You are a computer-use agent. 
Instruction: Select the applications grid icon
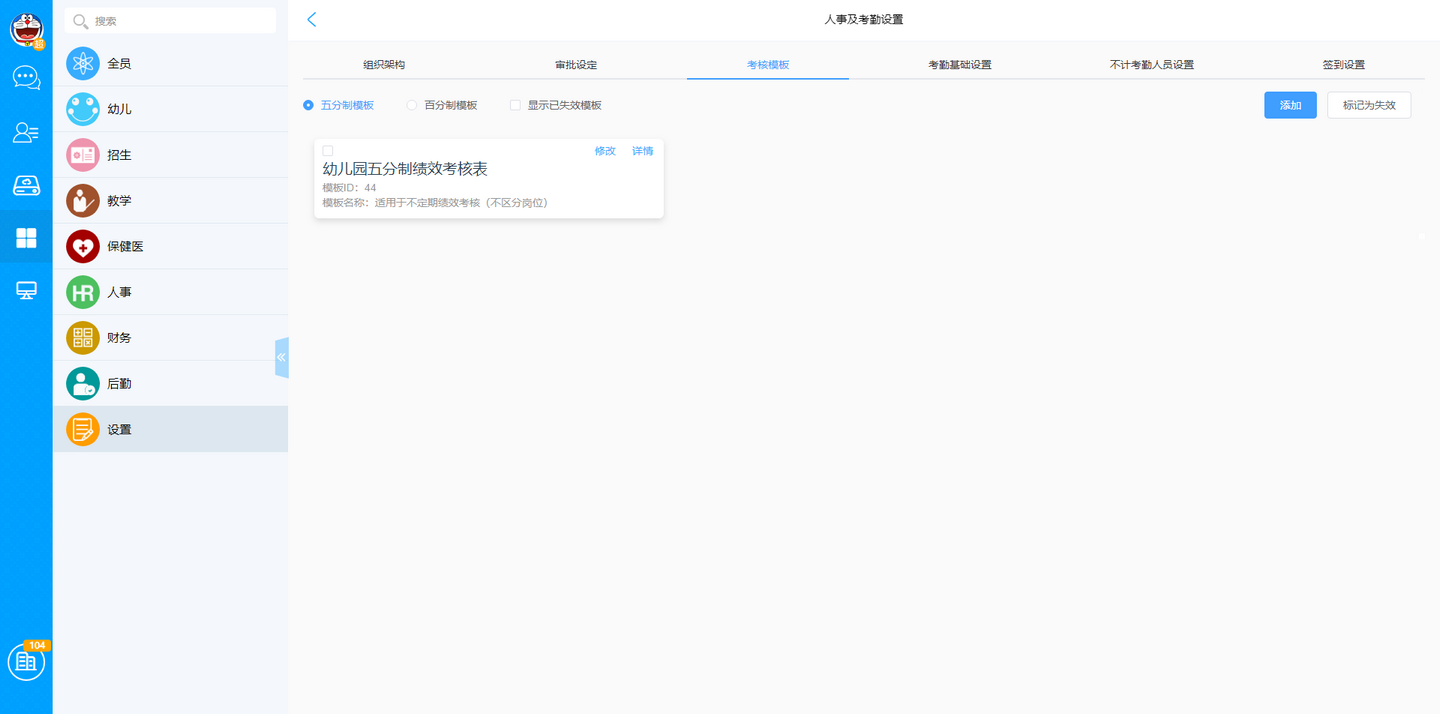pos(26,237)
